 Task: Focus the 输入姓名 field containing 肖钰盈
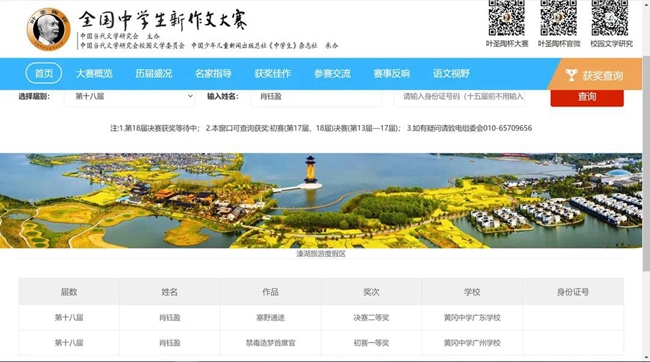click(x=316, y=97)
